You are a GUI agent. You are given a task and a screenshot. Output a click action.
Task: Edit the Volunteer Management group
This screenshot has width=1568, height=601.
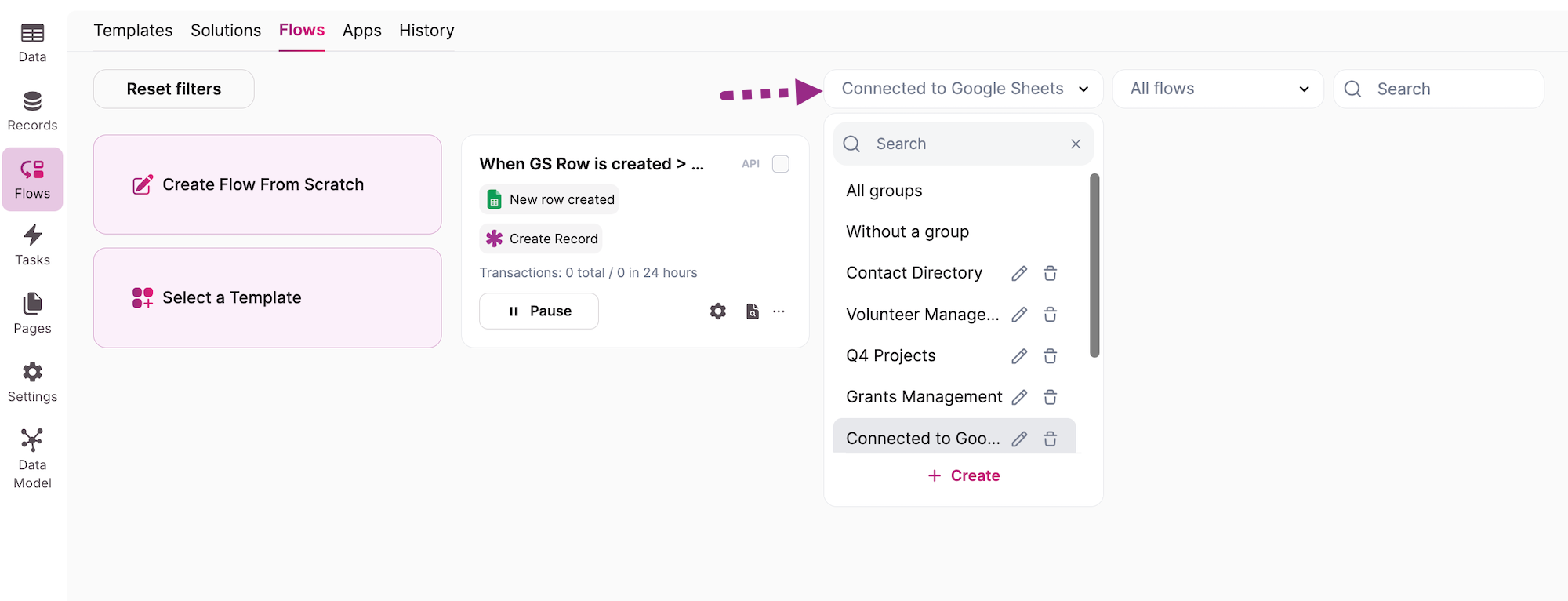[x=1019, y=315]
